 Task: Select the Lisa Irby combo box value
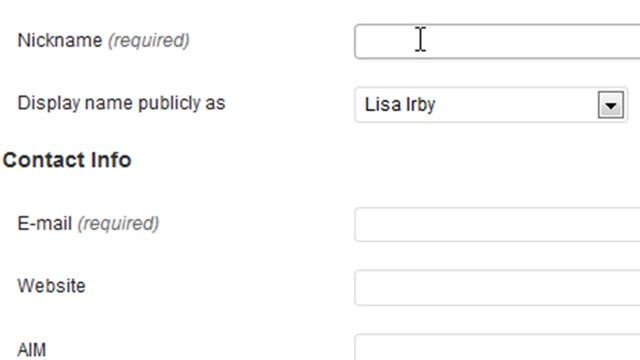[x=491, y=105]
